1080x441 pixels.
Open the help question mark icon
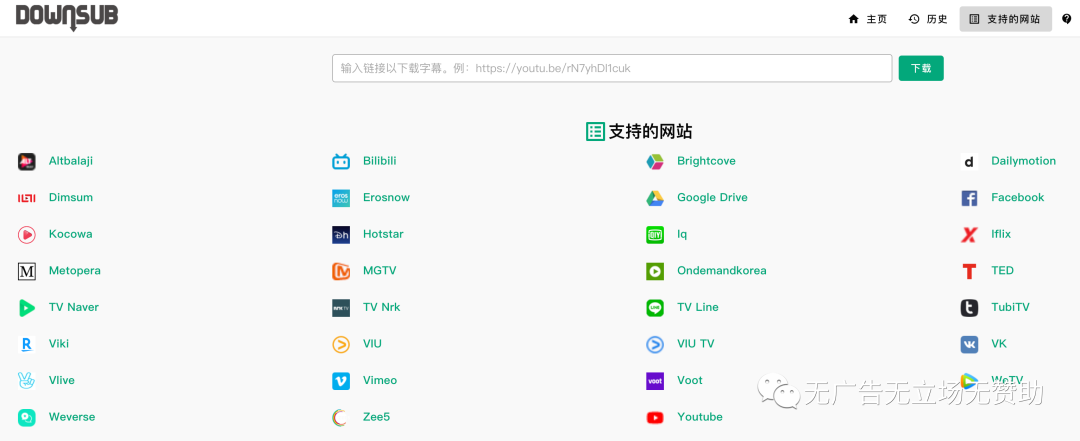pyautogui.click(x=1066, y=19)
